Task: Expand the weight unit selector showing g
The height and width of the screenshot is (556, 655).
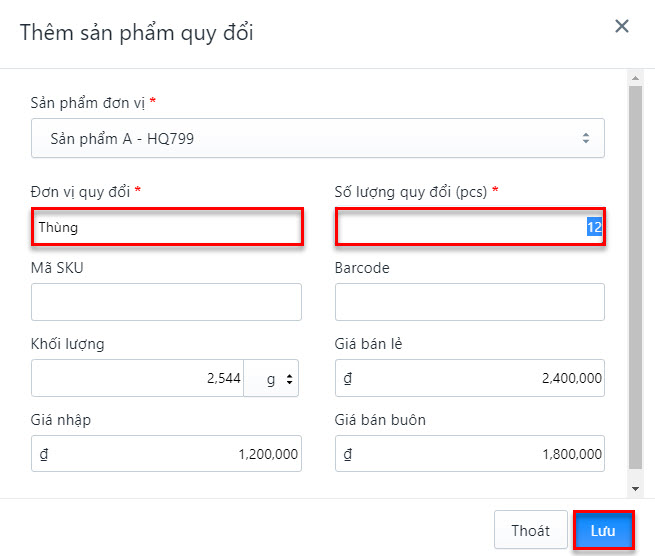Action: point(274,378)
